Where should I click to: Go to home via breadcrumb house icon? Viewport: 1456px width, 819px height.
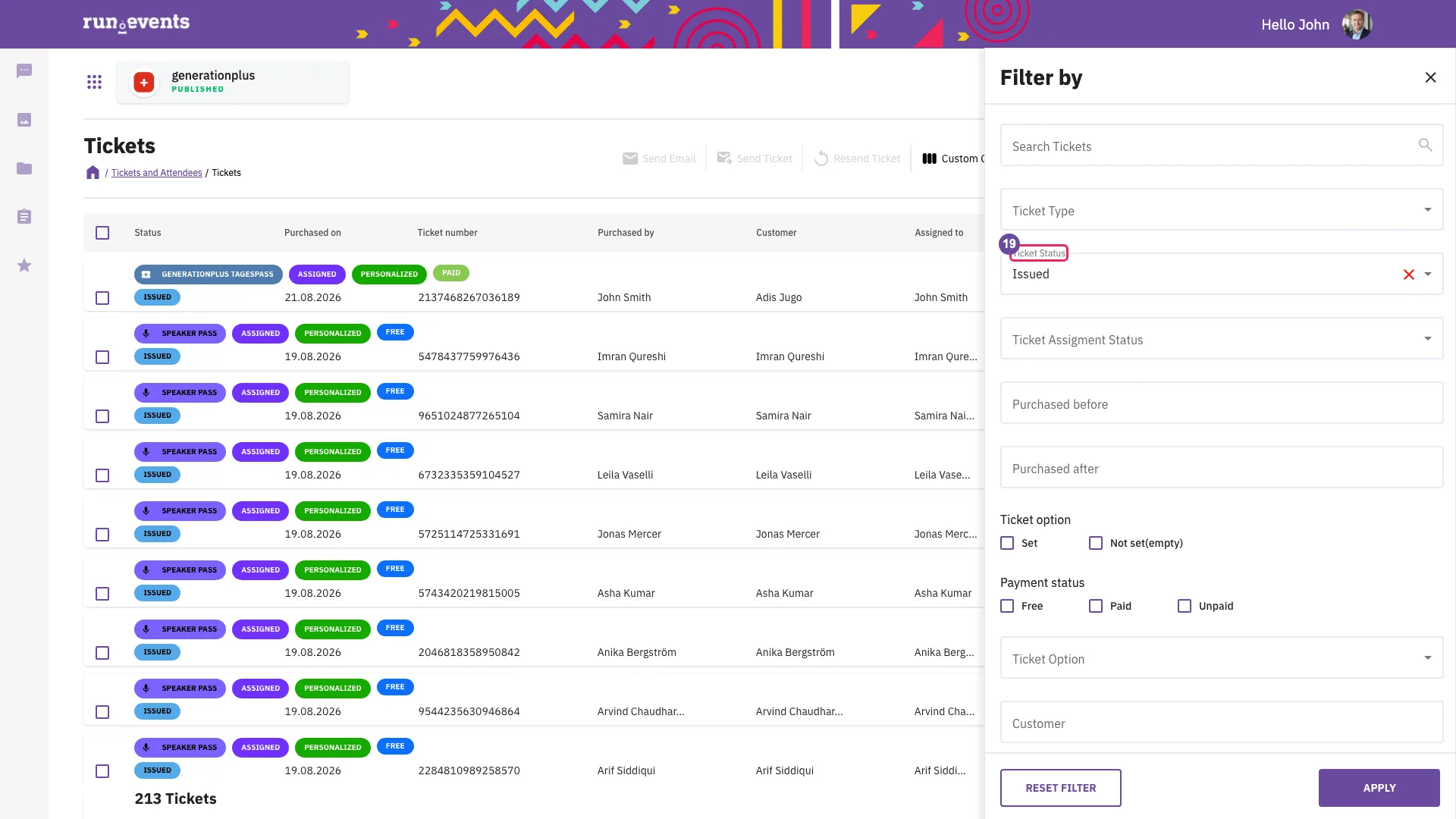click(x=93, y=173)
